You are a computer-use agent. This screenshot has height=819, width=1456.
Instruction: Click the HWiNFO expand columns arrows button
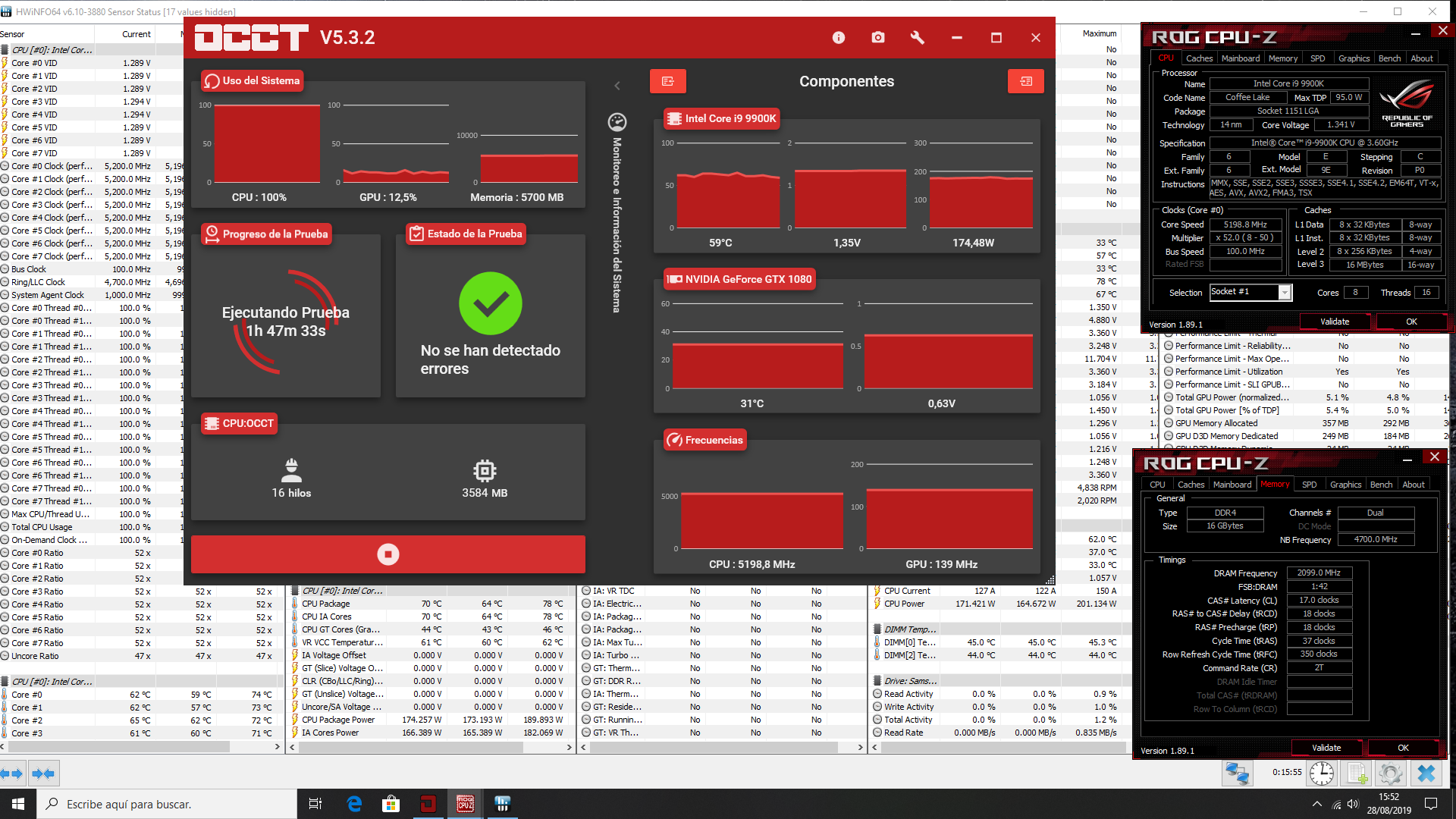(x=13, y=773)
